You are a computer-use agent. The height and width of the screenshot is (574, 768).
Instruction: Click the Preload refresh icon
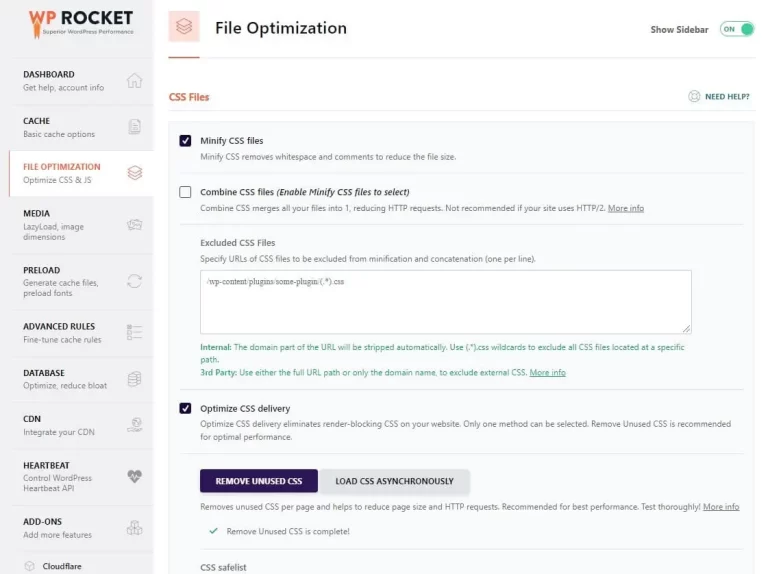pyautogui.click(x=134, y=281)
